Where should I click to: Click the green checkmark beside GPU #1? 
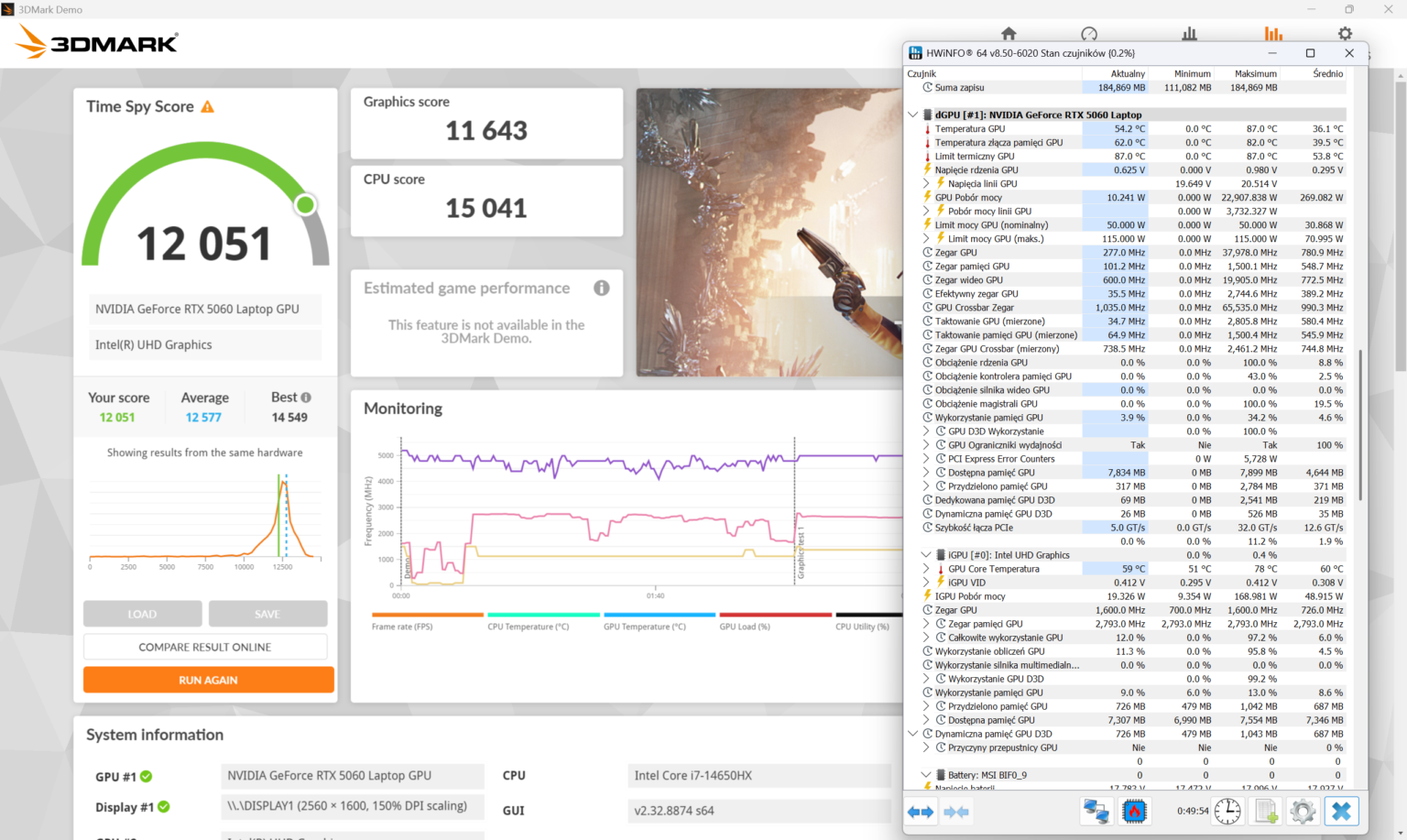[x=147, y=777]
